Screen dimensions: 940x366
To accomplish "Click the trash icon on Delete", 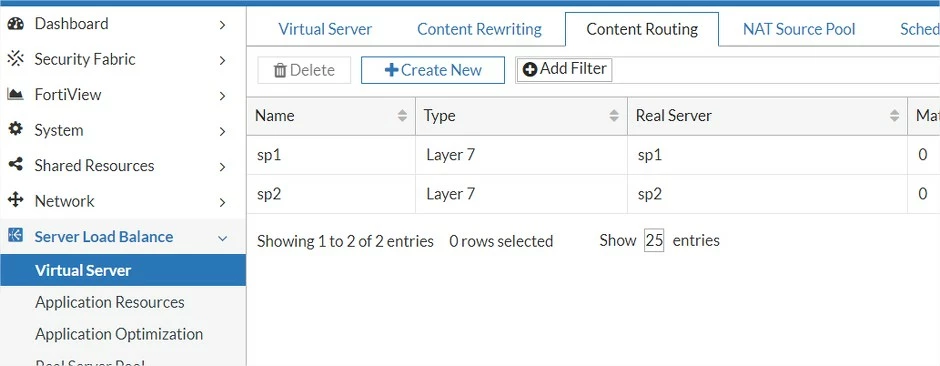I will click(280, 71).
